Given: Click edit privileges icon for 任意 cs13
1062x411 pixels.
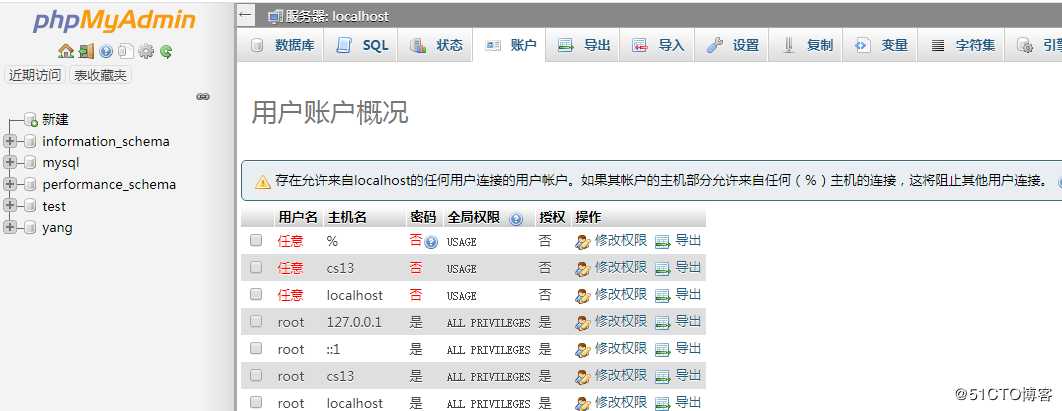Looking at the screenshot, I should 582,269.
